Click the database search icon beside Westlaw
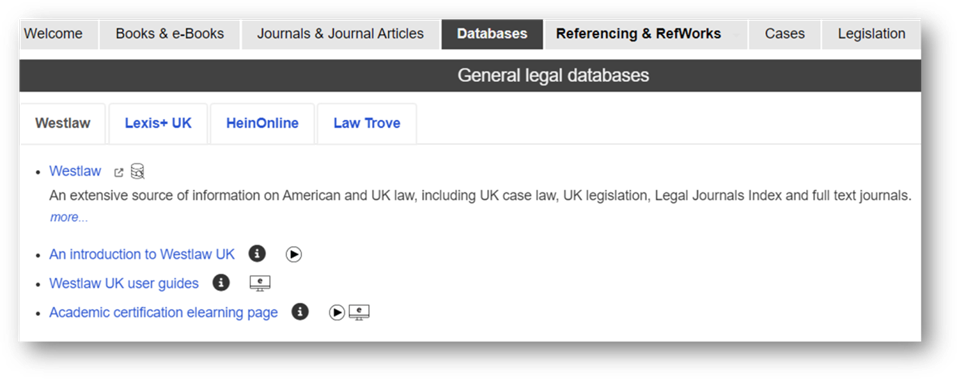The width and height of the screenshot is (957, 379). point(138,171)
